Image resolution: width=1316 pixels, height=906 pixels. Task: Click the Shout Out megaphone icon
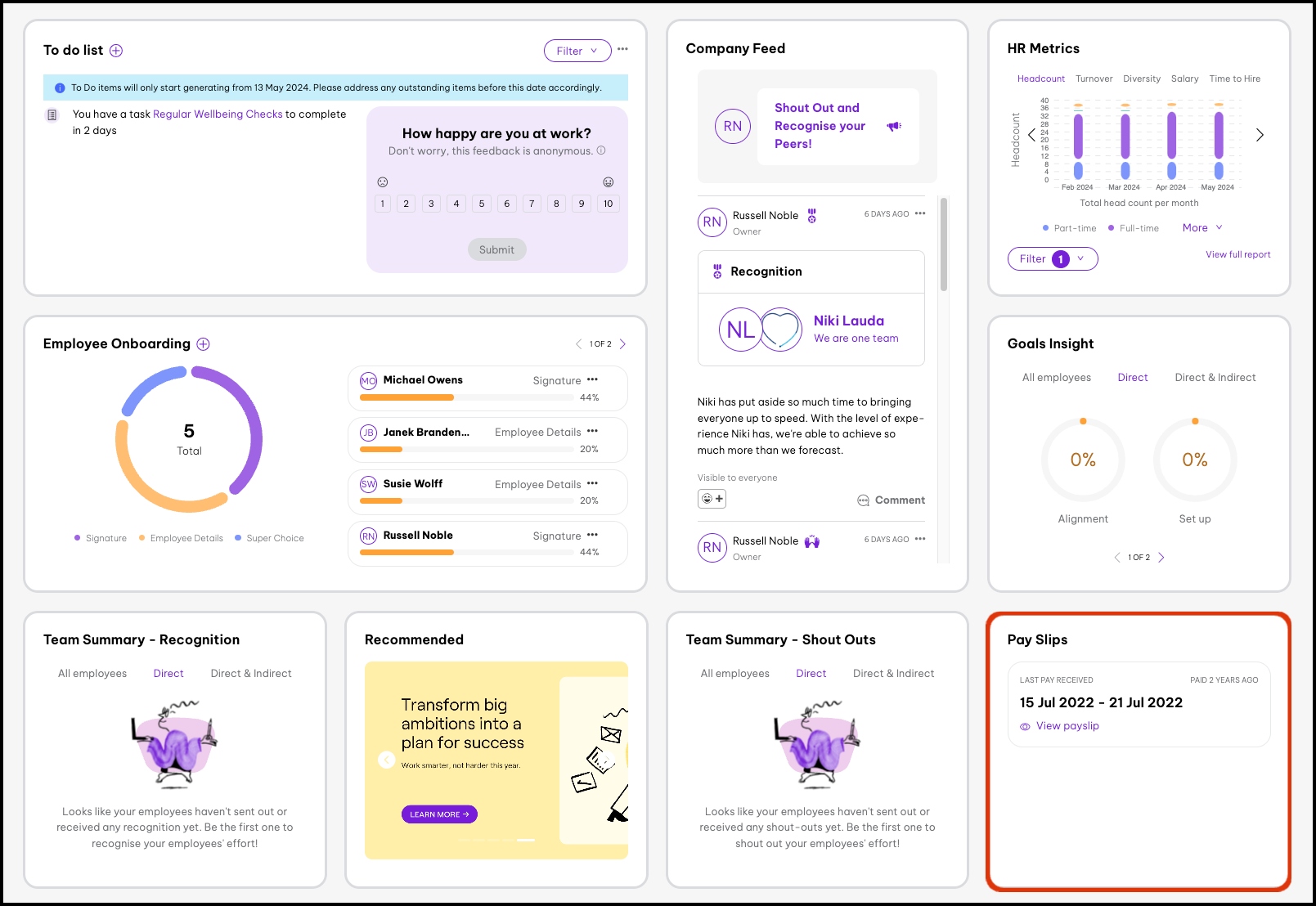point(894,126)
